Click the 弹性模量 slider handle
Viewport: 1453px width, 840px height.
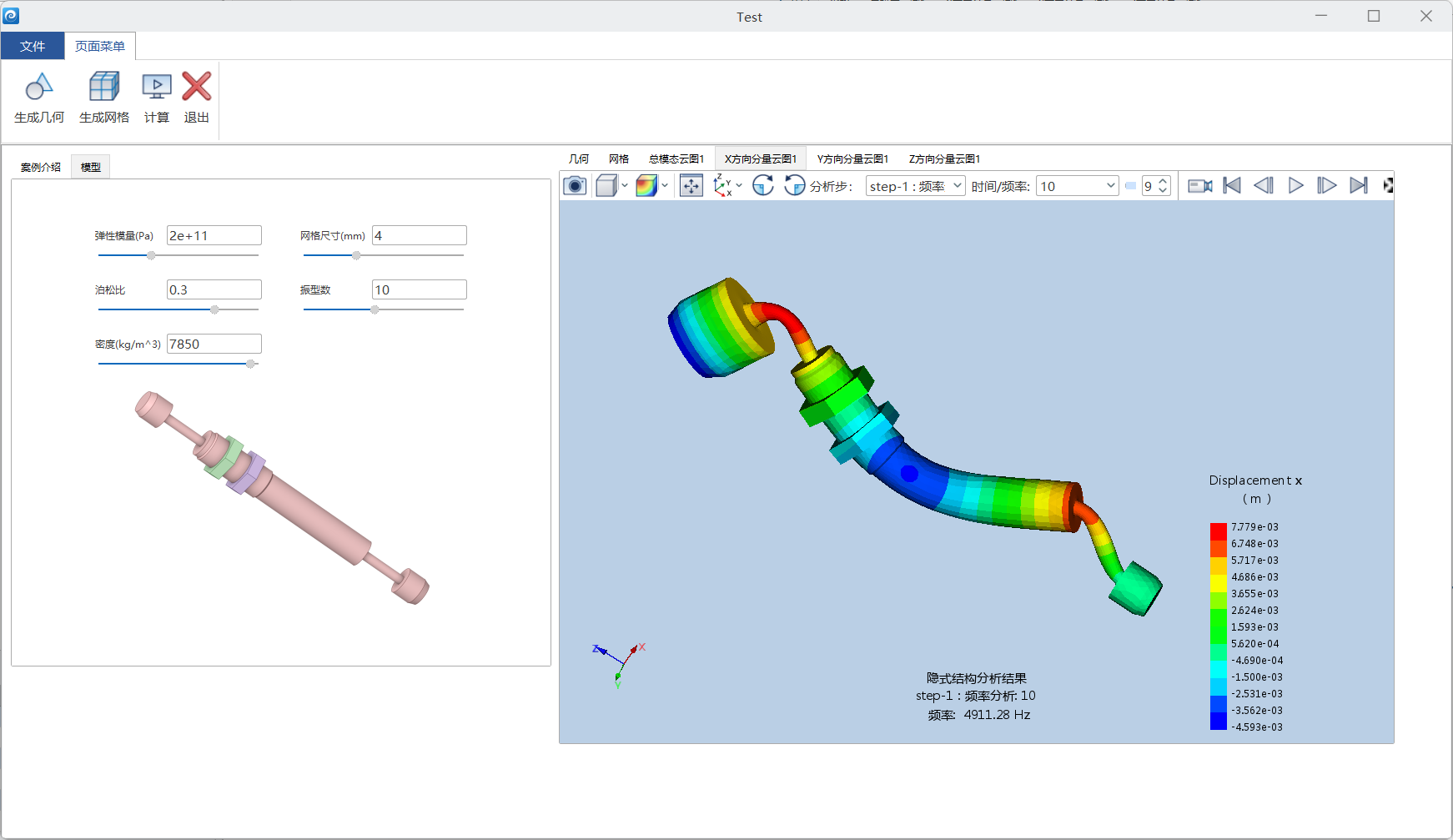click(151, 255)
